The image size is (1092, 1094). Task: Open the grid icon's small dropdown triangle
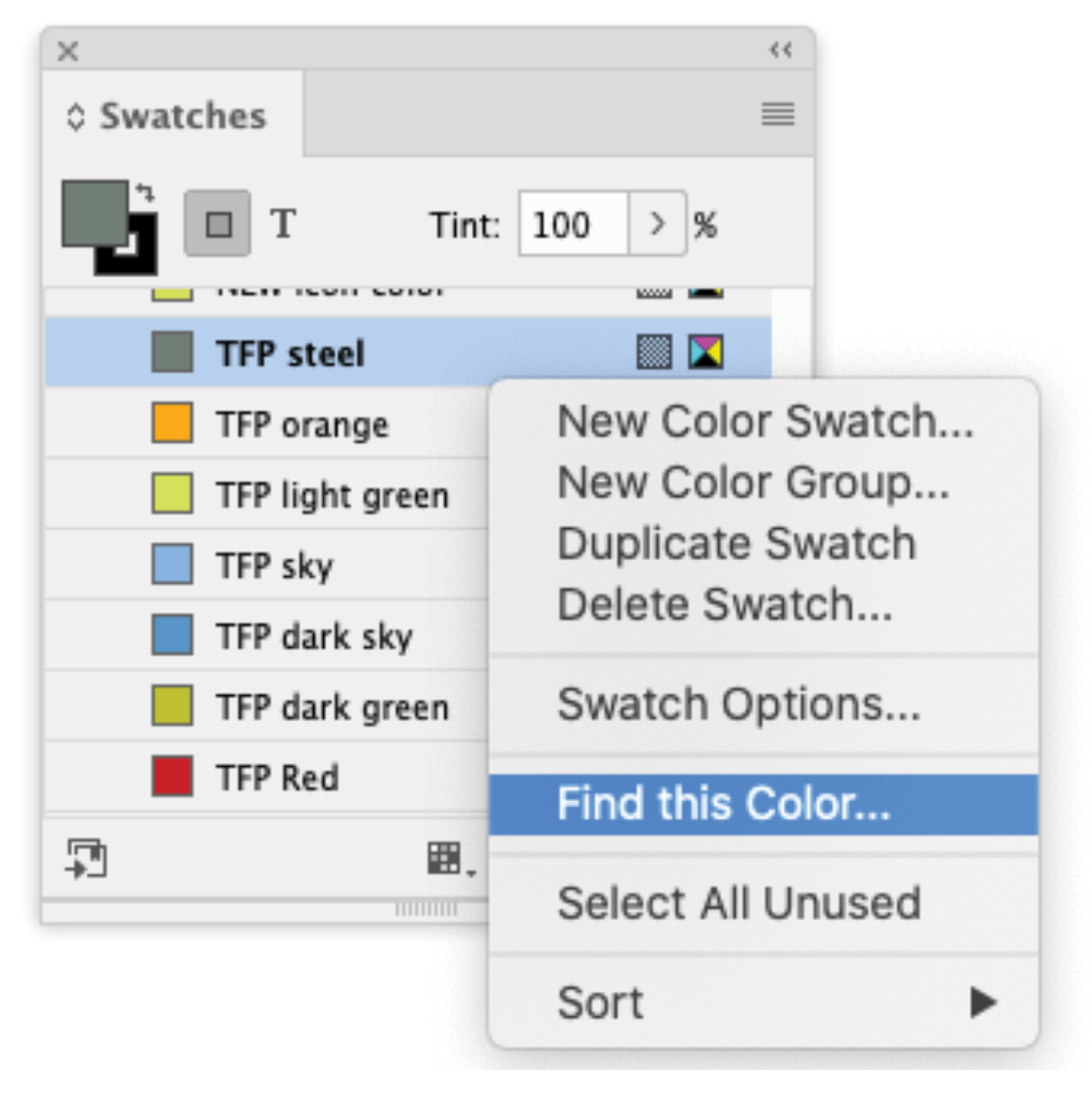(x=469, y=872)
